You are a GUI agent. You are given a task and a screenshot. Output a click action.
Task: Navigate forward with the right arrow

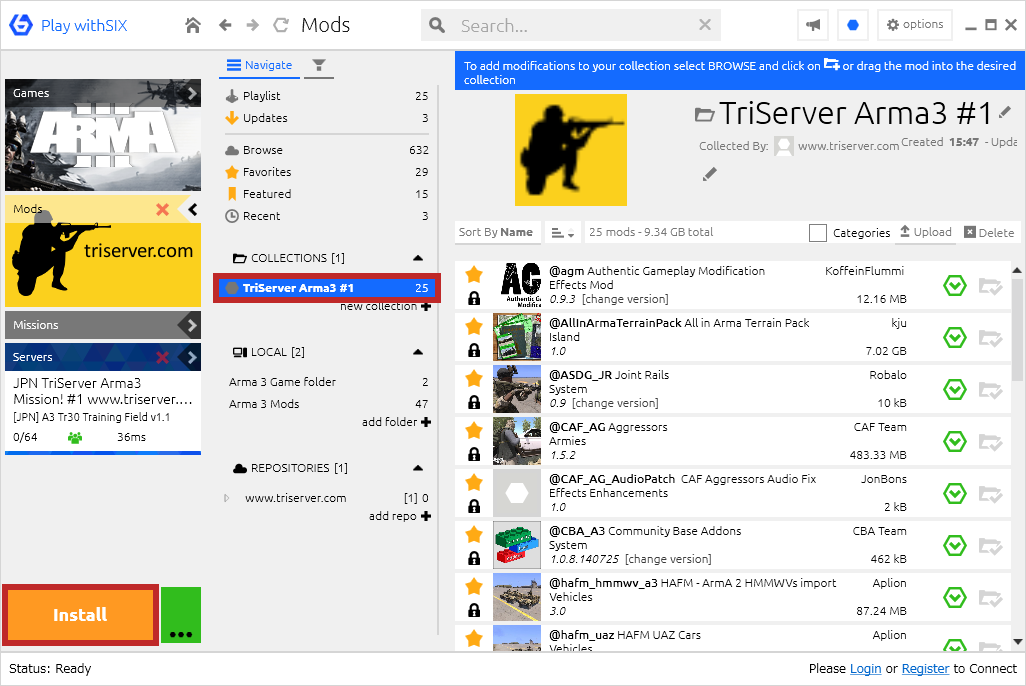[253, 26]
